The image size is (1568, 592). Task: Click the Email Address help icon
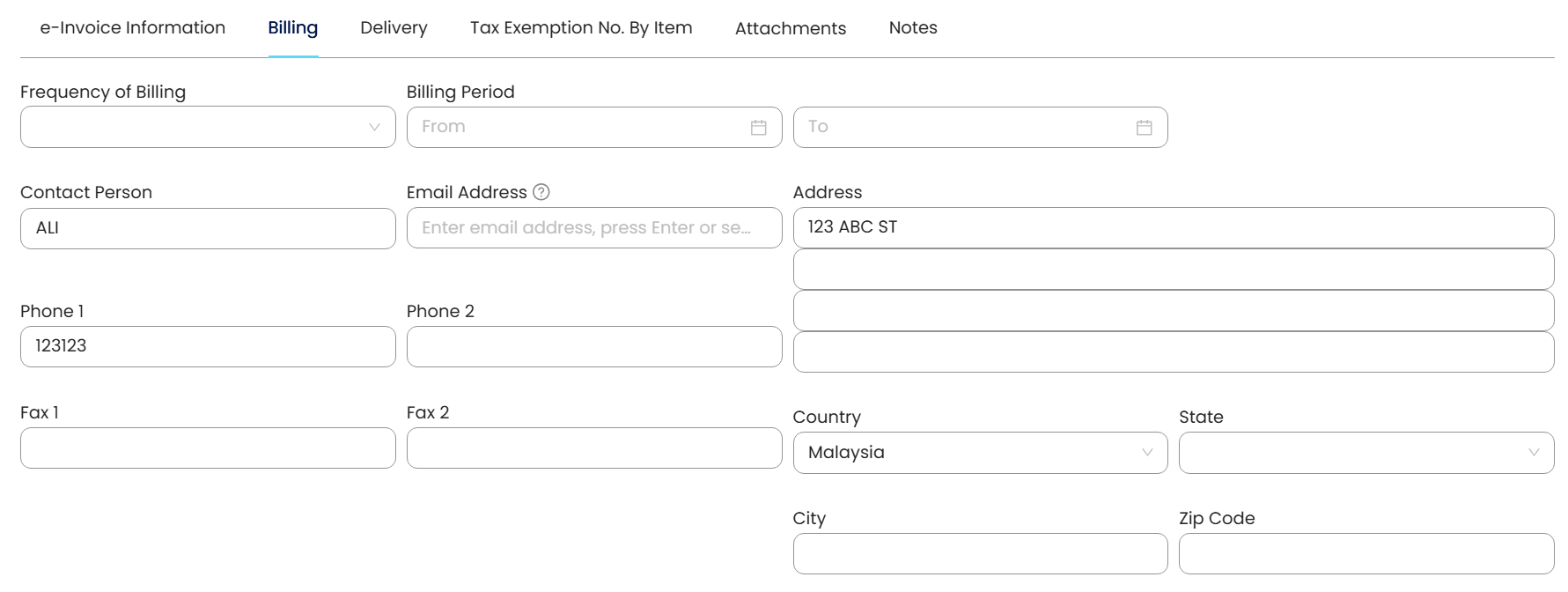pyautogui.click(x=541, y=192)
